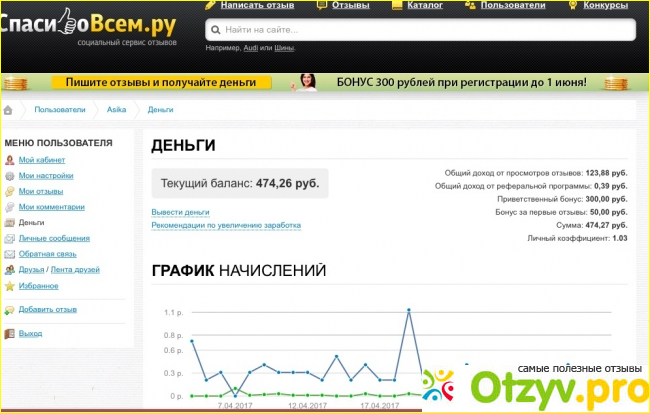Click the door icon beside Выход
The height and width of the screenshot is (413, 650).
click(x=10, y=333)
